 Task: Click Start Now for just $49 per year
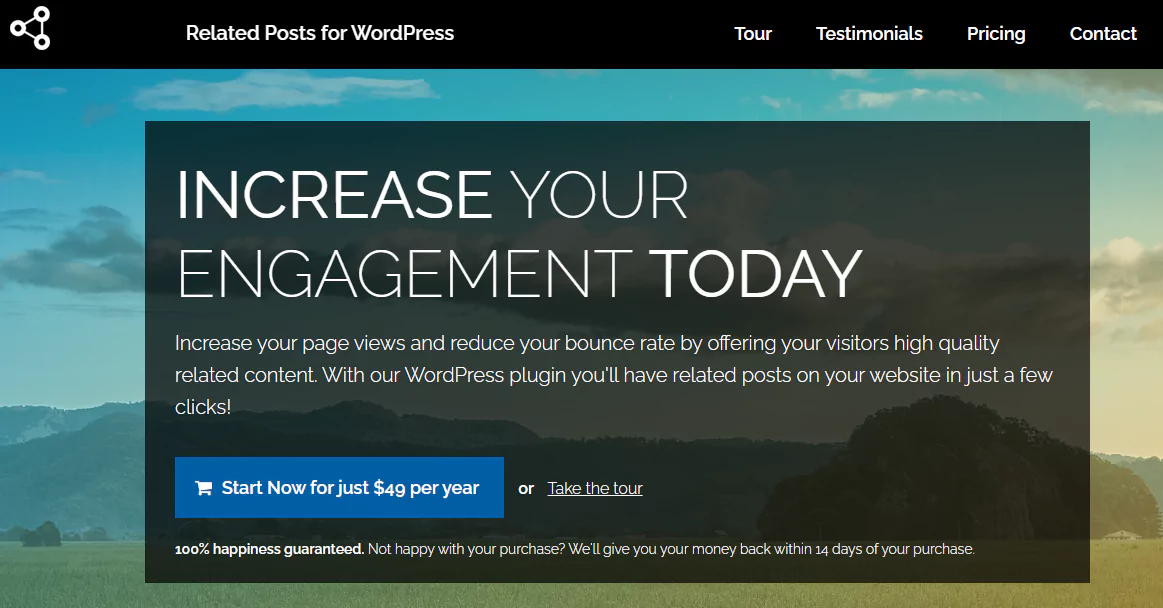339,487
